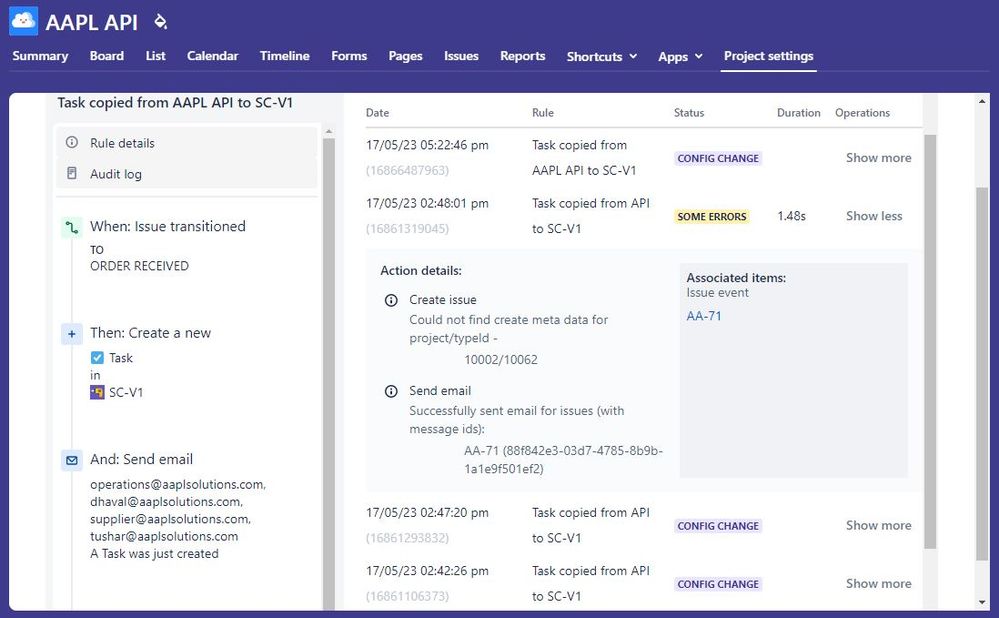Select the Then: Create a new step
This screenshot has width=999, height=618.
(x=150, y=333)
